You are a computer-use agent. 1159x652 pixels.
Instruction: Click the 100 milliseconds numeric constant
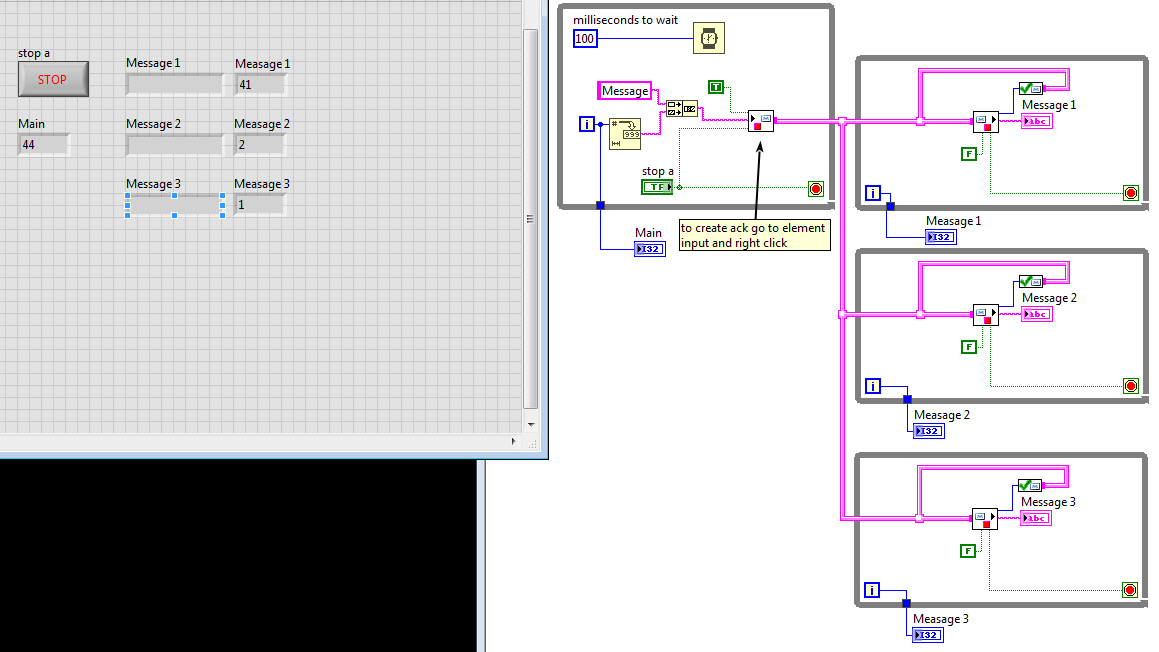coord(586,39)
